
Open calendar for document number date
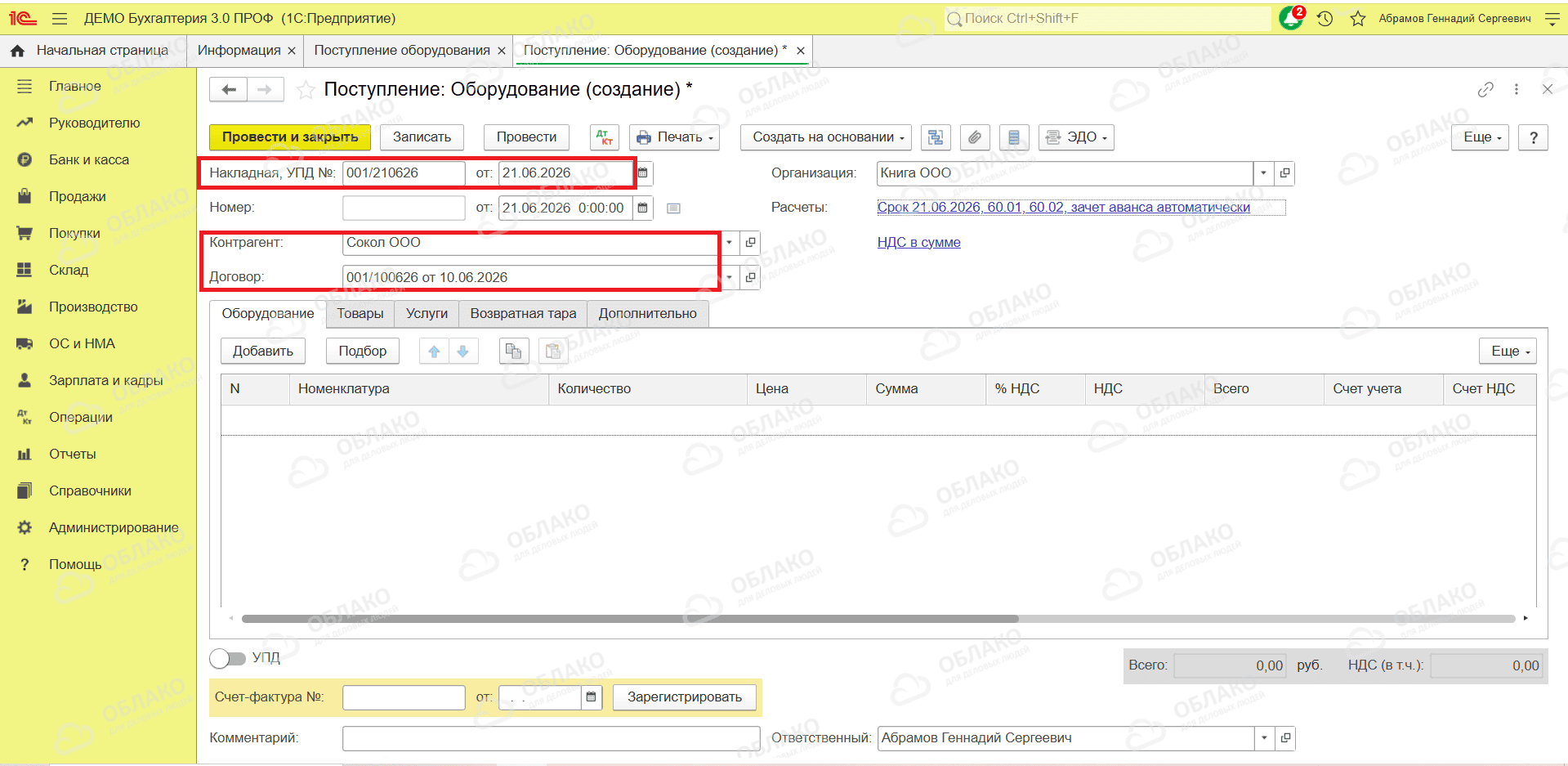(643, 208)
